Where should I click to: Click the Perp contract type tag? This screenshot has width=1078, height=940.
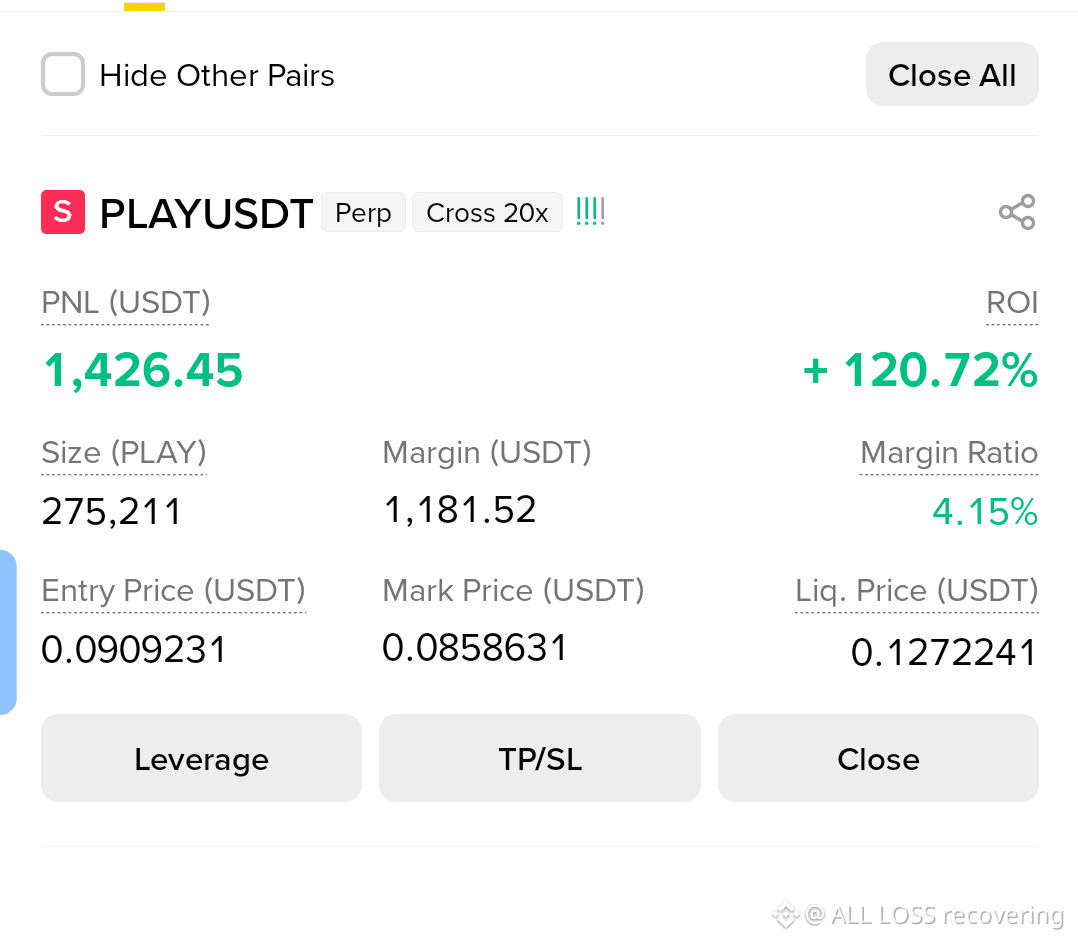363,212
